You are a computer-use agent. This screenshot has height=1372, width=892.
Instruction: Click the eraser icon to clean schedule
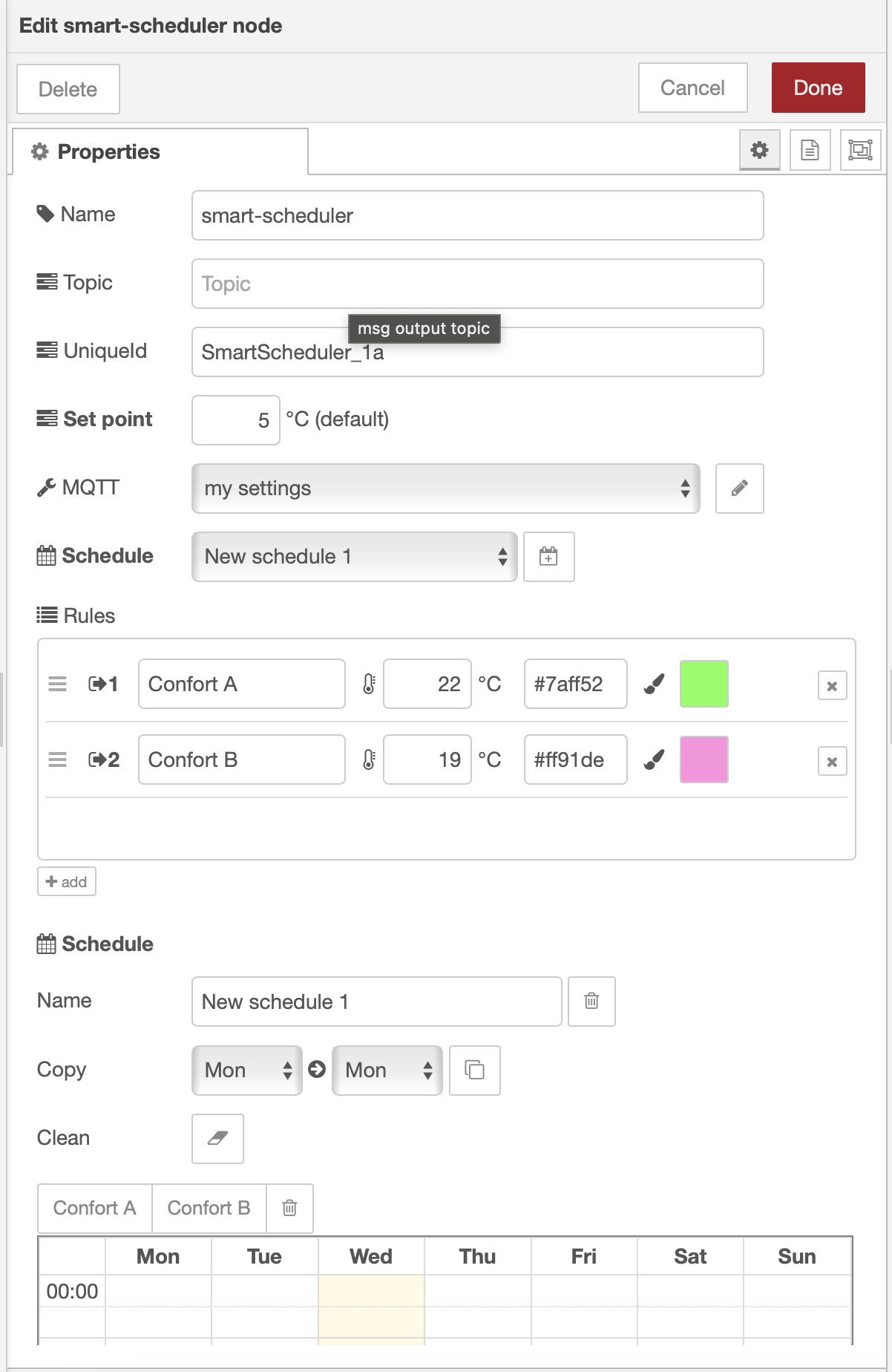217,1138
